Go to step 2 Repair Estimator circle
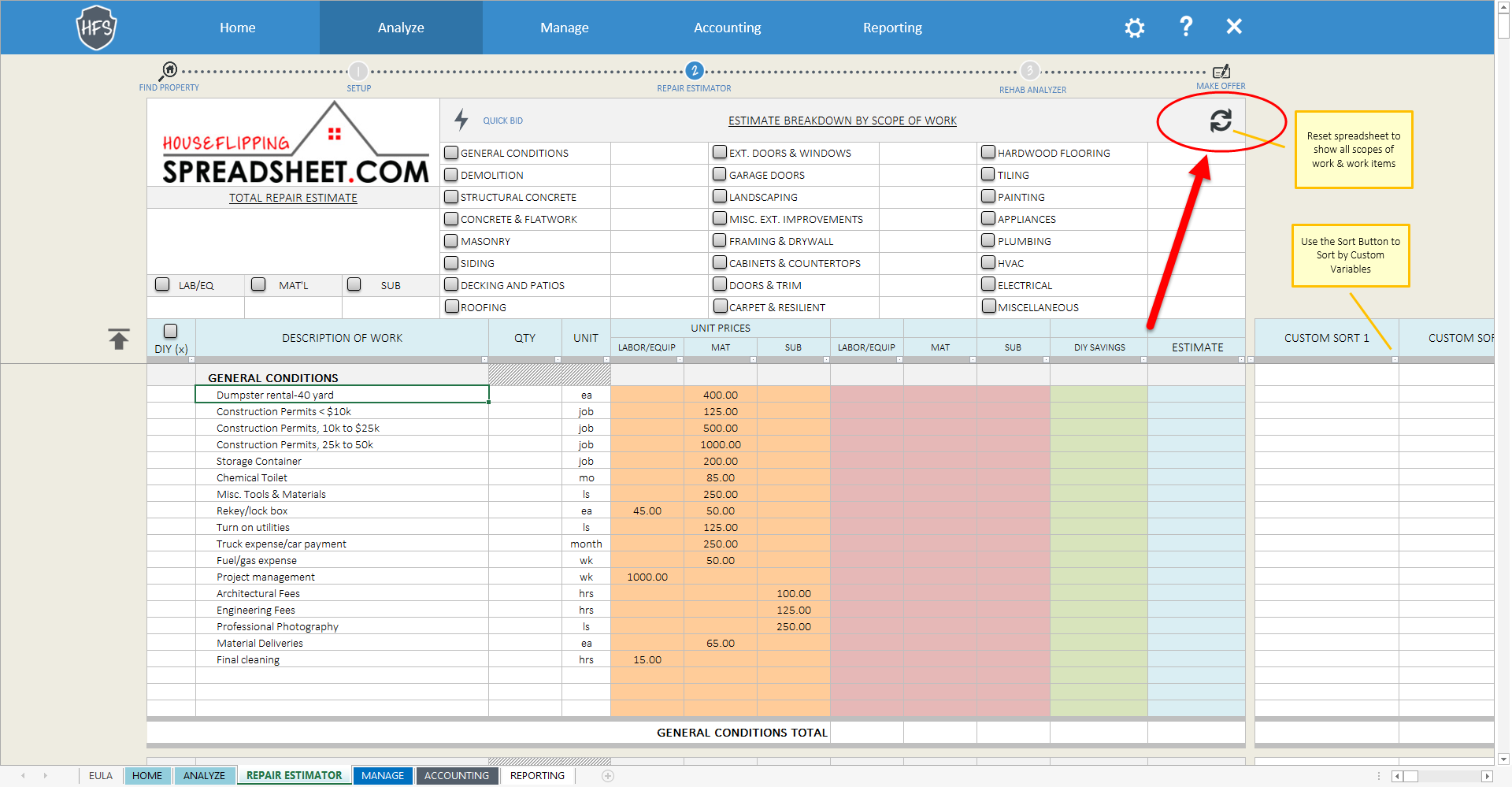This screenshot has width=1512, height=787. click(694, 71)
